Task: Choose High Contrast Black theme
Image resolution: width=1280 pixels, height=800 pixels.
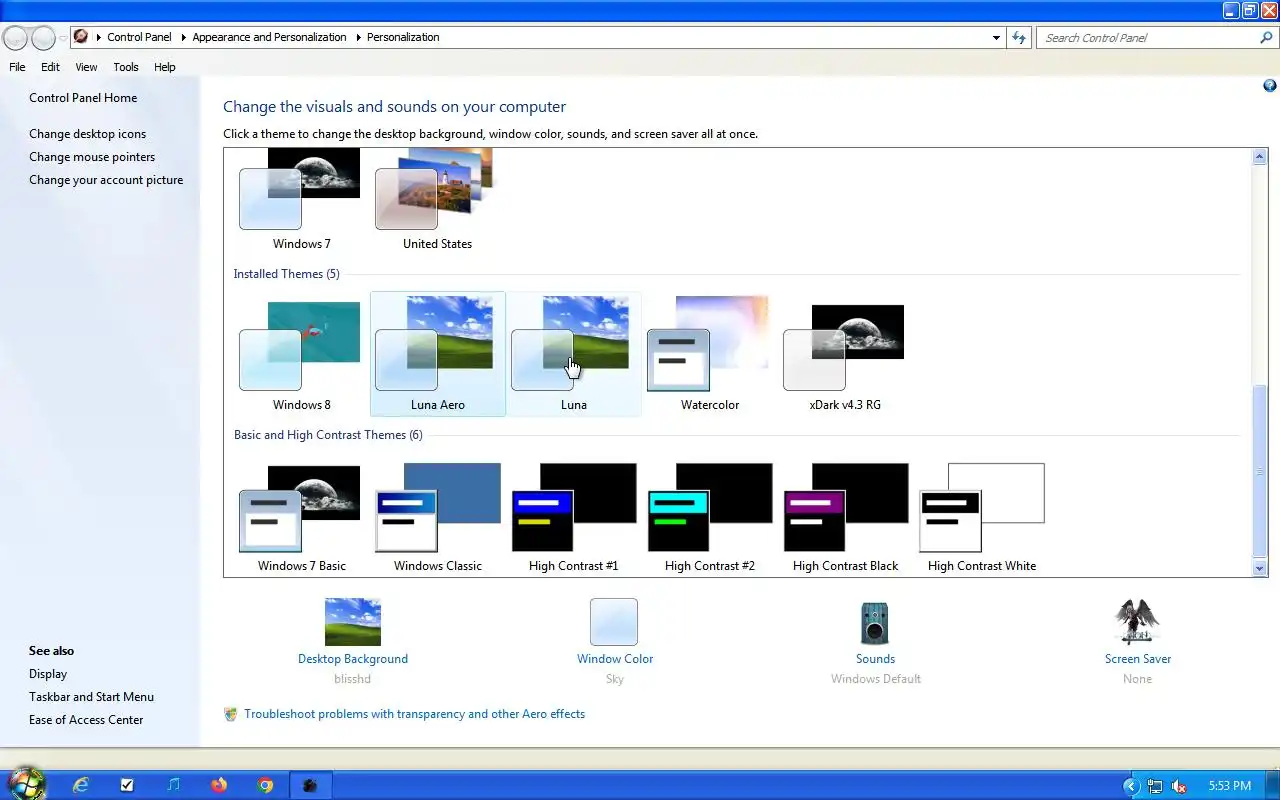Action: 845,515
